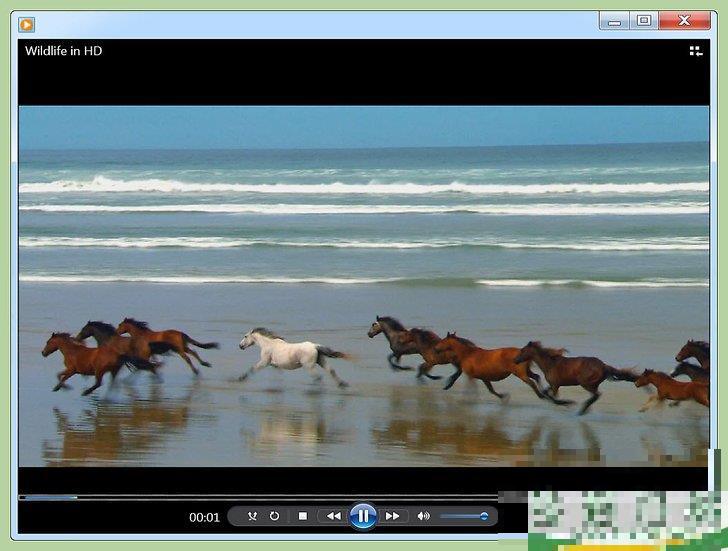Close the media player window
Image resolution: width=728 pixels, height=551 pixels.
(685, 21)
